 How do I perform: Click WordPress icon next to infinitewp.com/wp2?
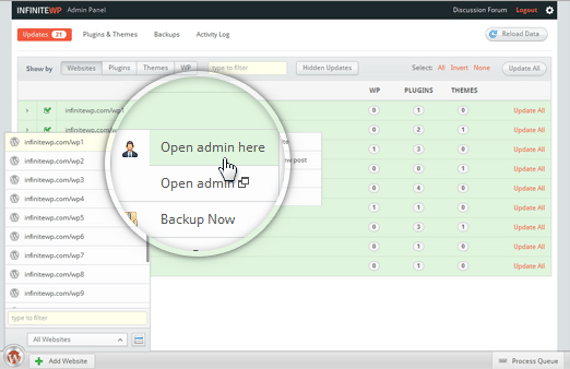15,161
